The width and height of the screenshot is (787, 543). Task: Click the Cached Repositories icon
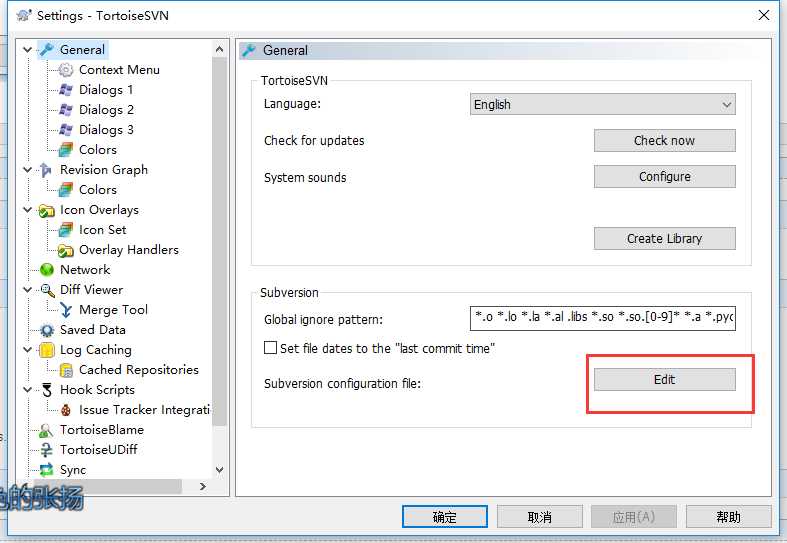[66, 370]
